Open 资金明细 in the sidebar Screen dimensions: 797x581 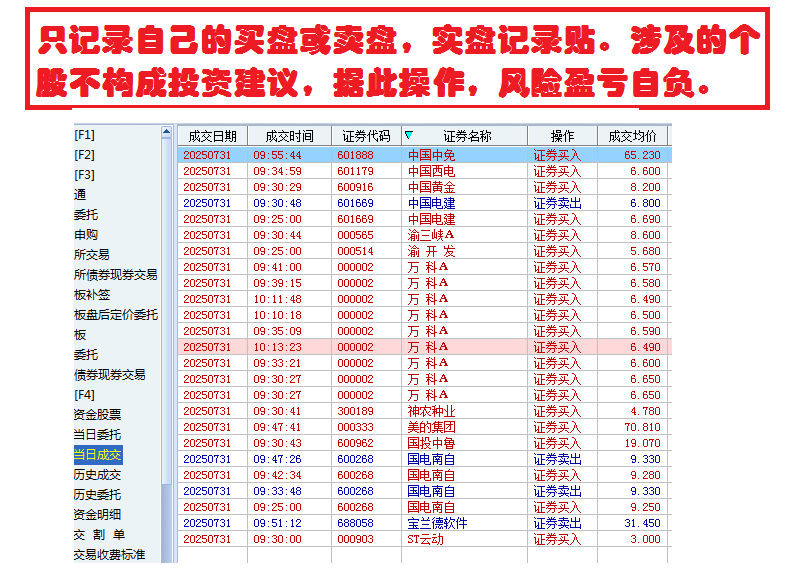click(98, 514)
